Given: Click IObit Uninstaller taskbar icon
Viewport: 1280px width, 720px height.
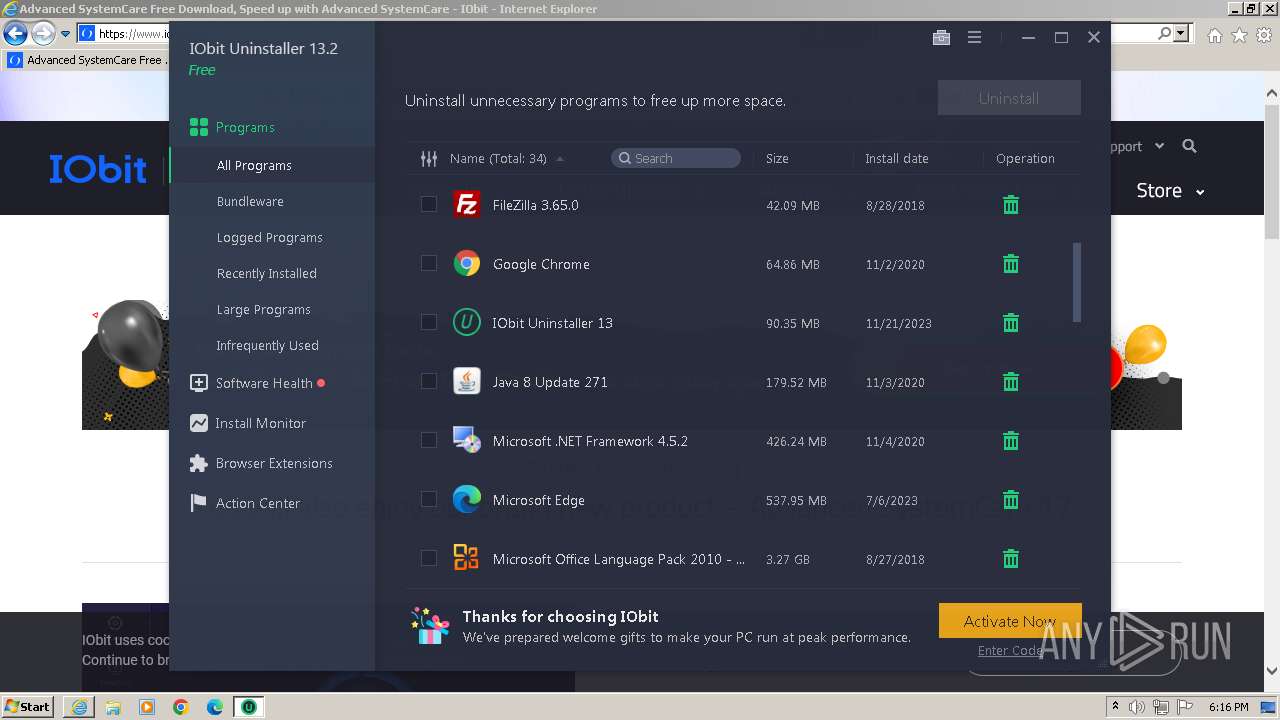Looking at the screenshot, I should 248,707.
